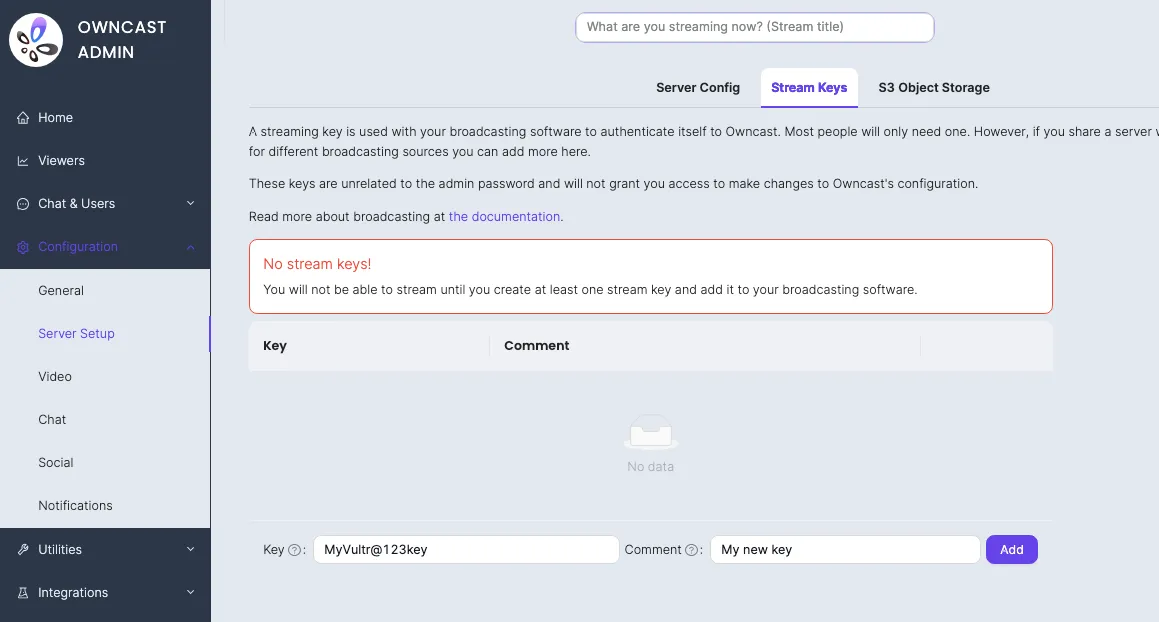Viewport: 1159px width, 622px height.
Task: Collapse the Configuration menu chevron
Action: (x=191, y=247)
